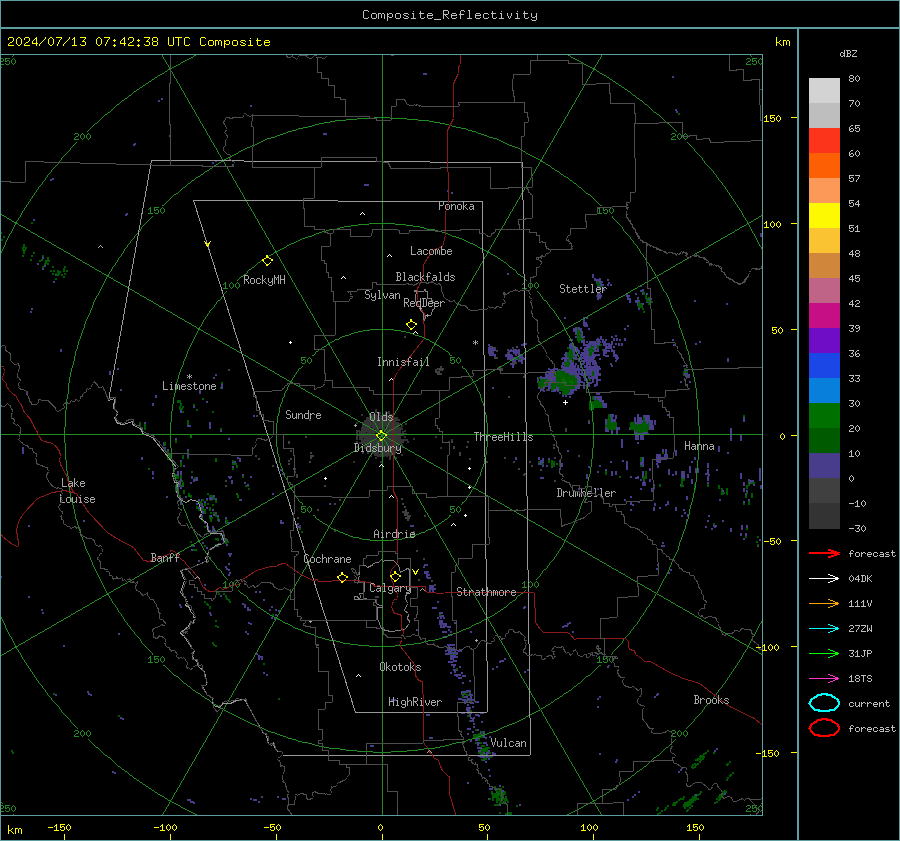Screen dimensions: 900x841
Task: Select the 18TS legend text
Action: [x=860, y=679]
